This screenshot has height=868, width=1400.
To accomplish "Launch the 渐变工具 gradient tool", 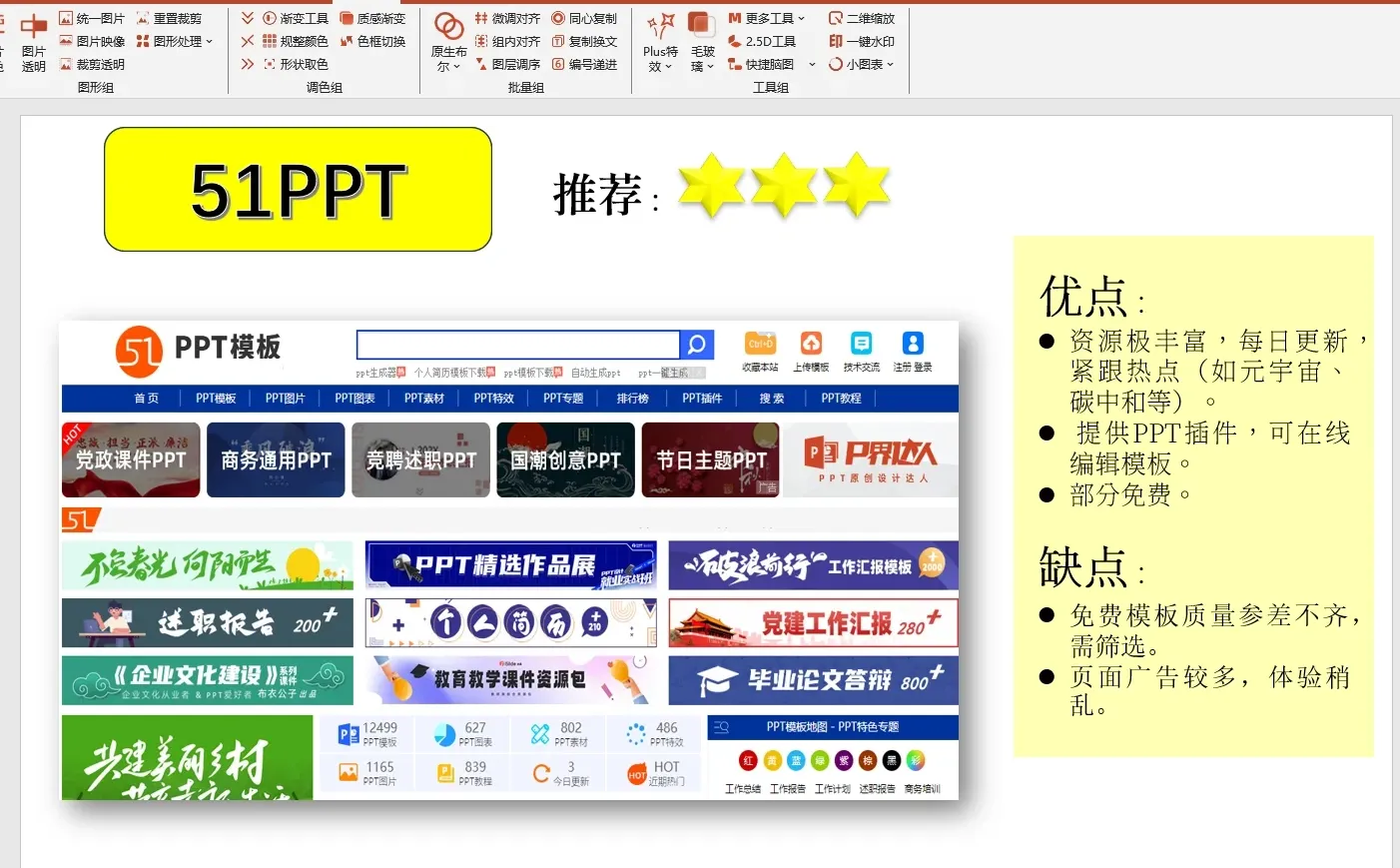I will click(300, 17).
